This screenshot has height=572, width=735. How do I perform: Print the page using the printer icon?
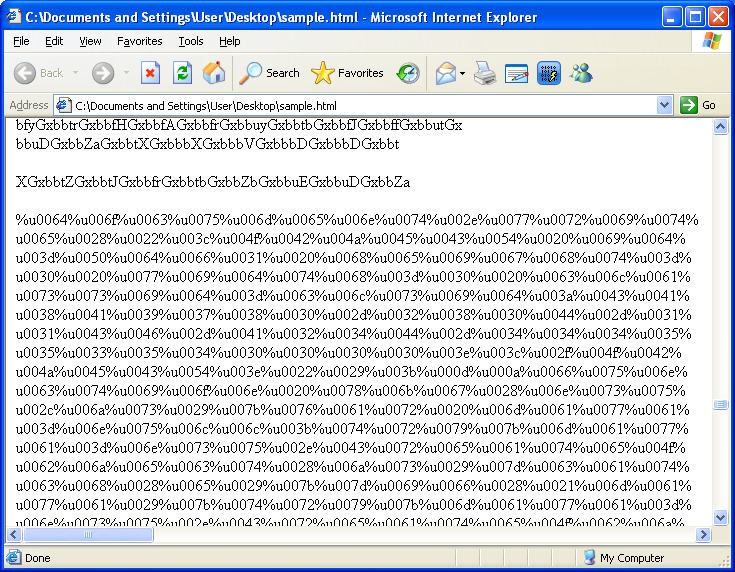485,73
